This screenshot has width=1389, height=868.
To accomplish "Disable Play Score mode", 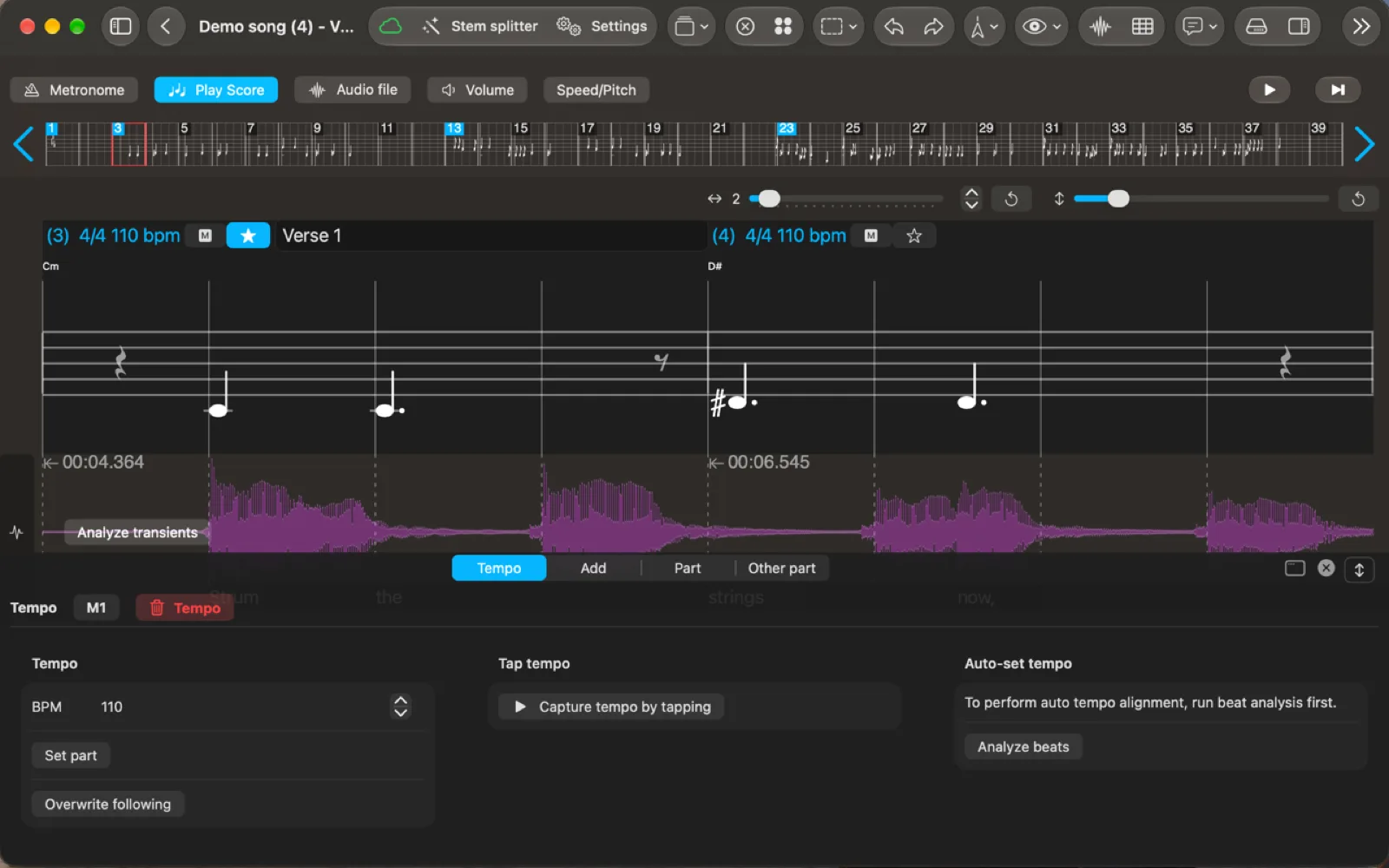I will pos(216,90).
